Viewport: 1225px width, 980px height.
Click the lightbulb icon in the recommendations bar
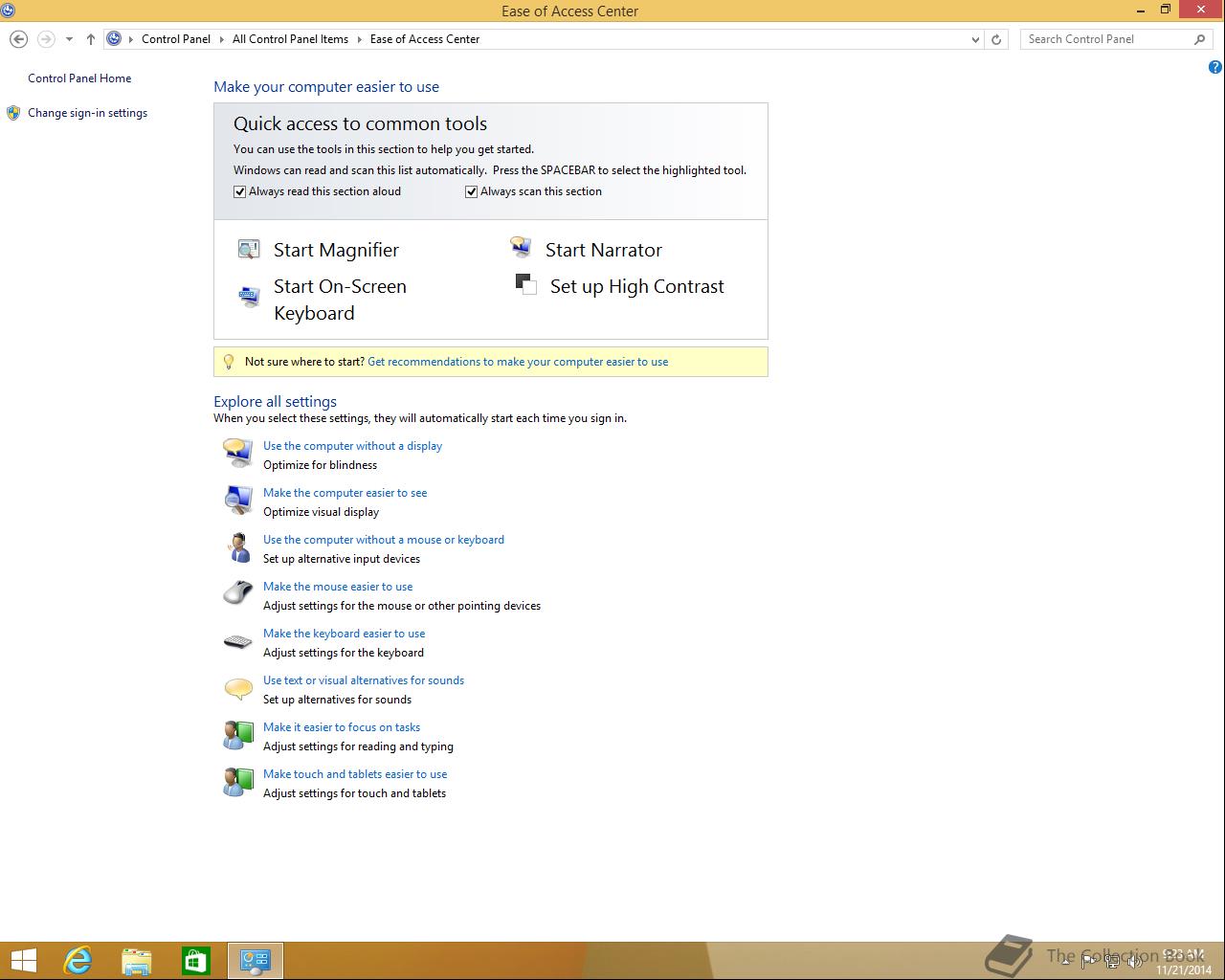228,362
